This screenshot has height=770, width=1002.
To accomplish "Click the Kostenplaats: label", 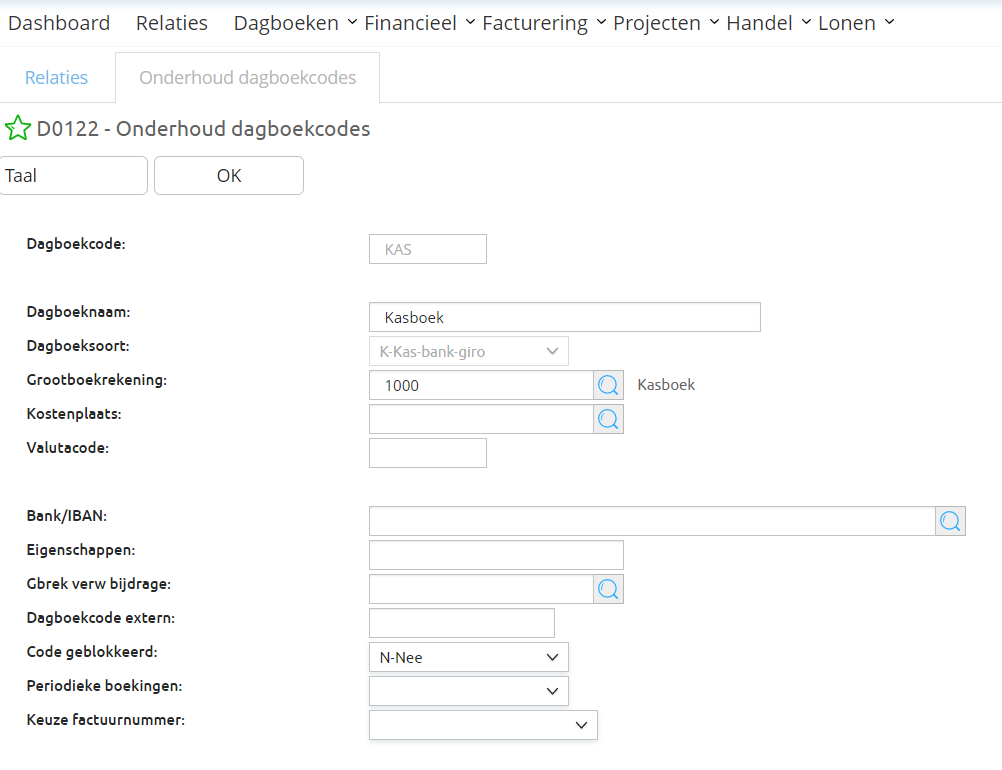I will tap(74, 413).
